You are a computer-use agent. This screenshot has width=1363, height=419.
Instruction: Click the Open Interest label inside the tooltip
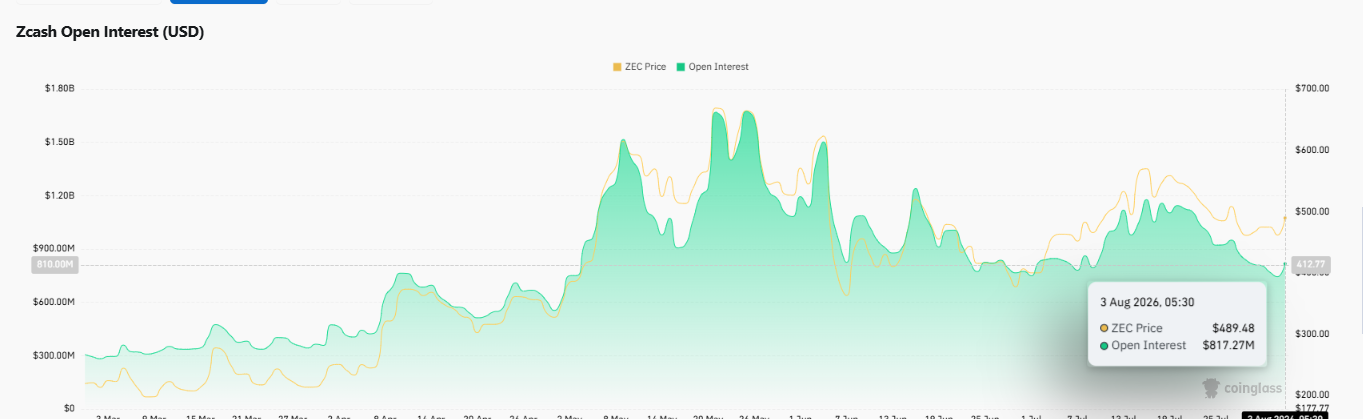[1149, 346]
